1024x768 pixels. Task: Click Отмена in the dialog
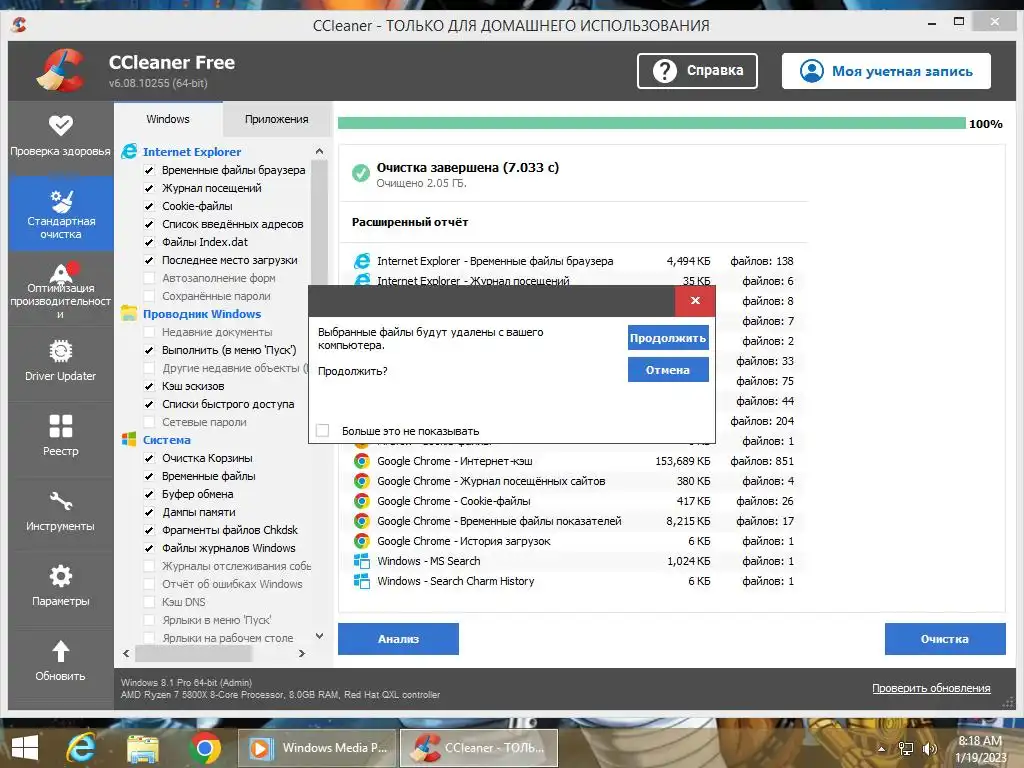(668, 370)
